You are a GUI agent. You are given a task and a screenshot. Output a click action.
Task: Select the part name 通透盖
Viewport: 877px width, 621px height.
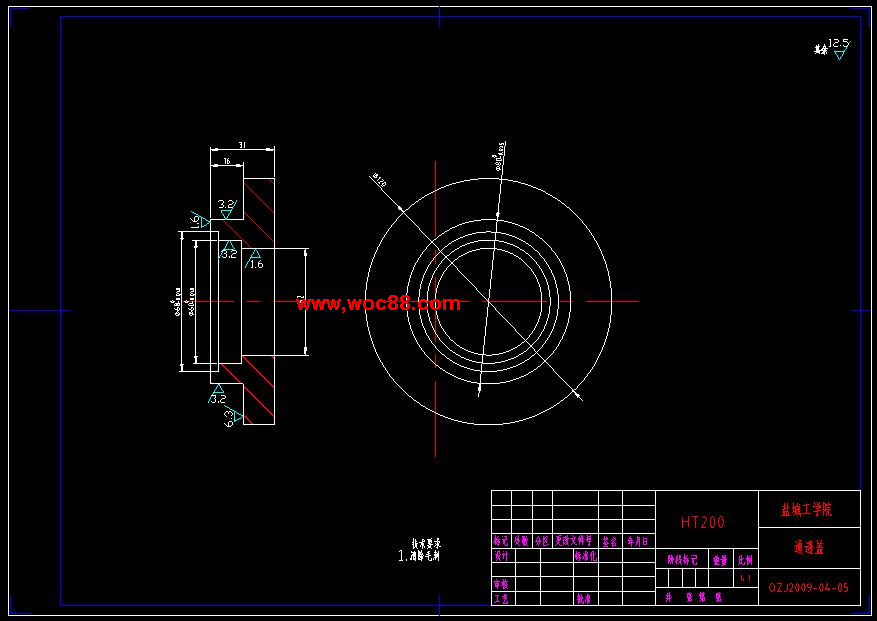[x=809, y=547]
